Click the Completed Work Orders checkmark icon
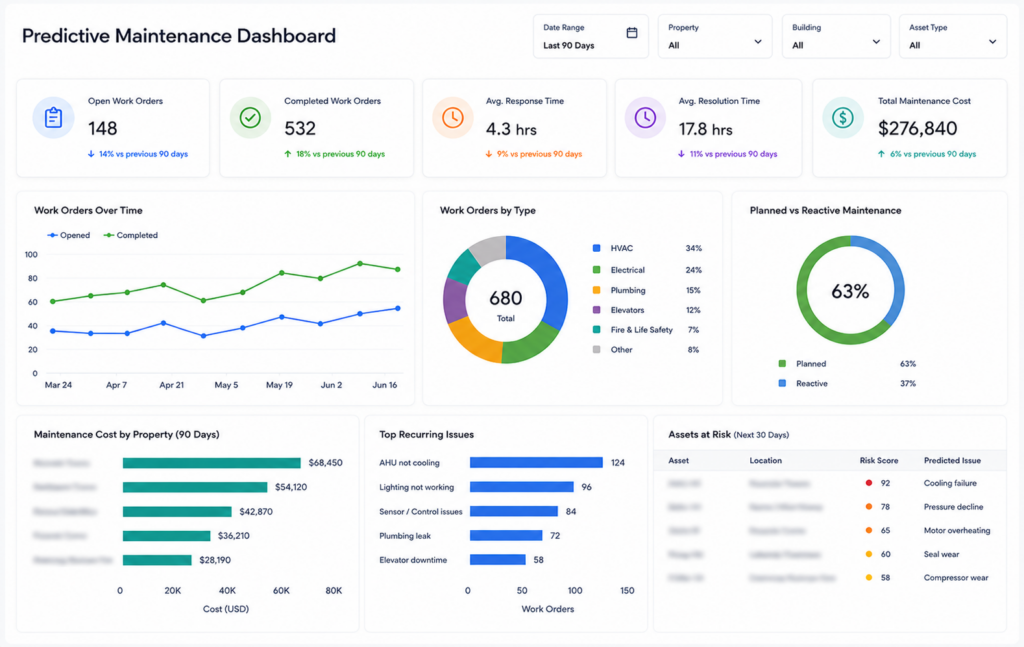Screen dimensions: 1024x647 click(250, 118)
